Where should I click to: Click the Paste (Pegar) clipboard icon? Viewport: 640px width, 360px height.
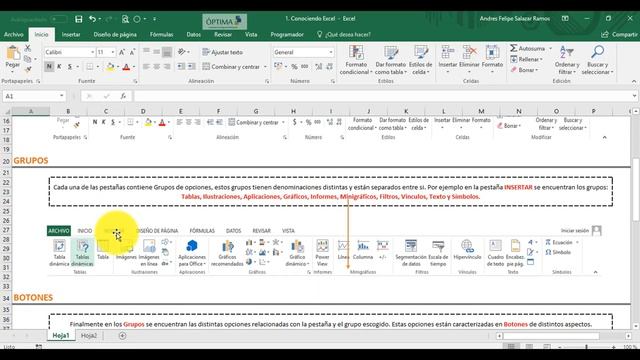coord(13,53)
